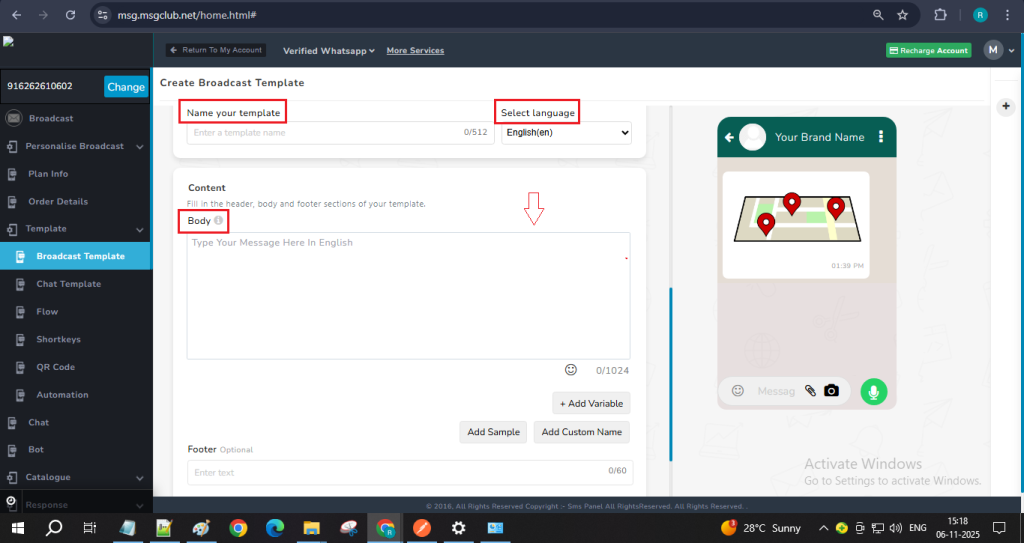Expand the Catalogue sidebar section

point(139,478)
